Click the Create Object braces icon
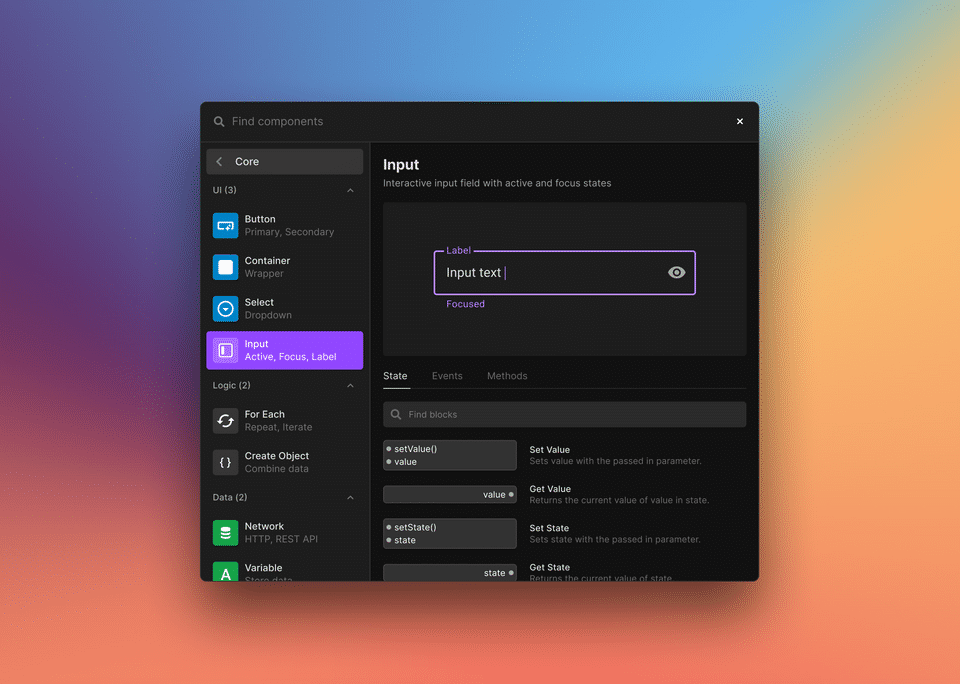 pos(225,462)
